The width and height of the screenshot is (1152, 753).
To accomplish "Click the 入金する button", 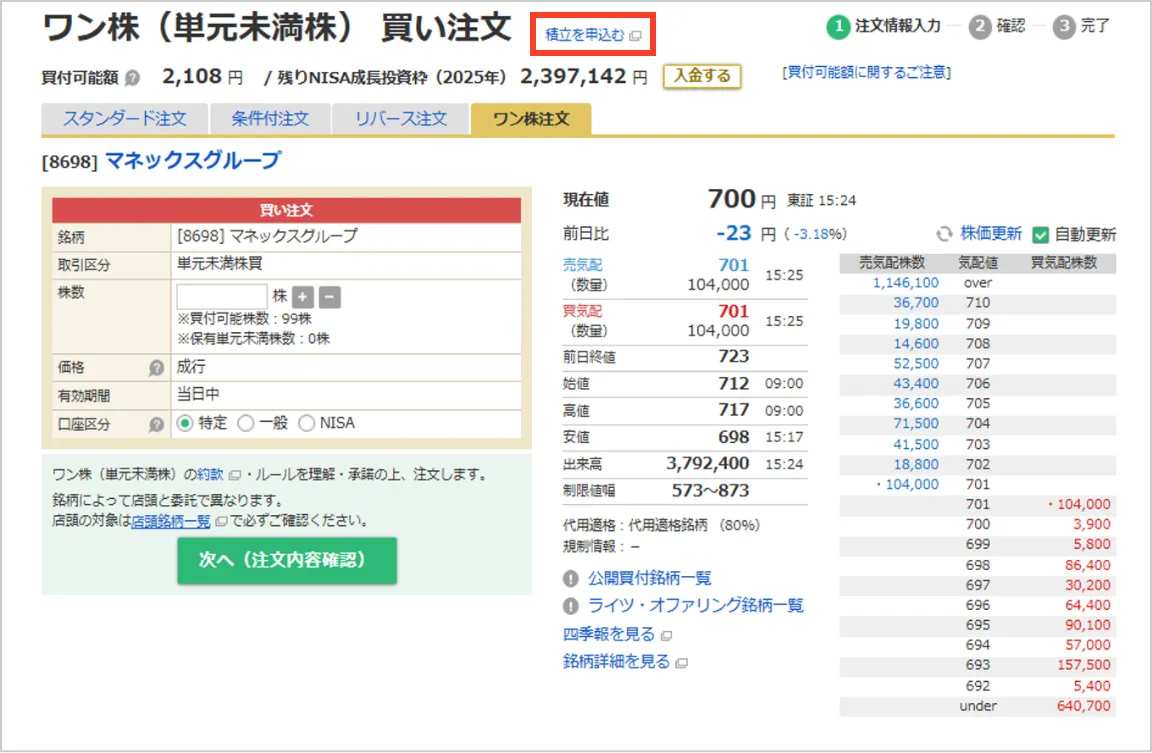I will pos(702,76).
